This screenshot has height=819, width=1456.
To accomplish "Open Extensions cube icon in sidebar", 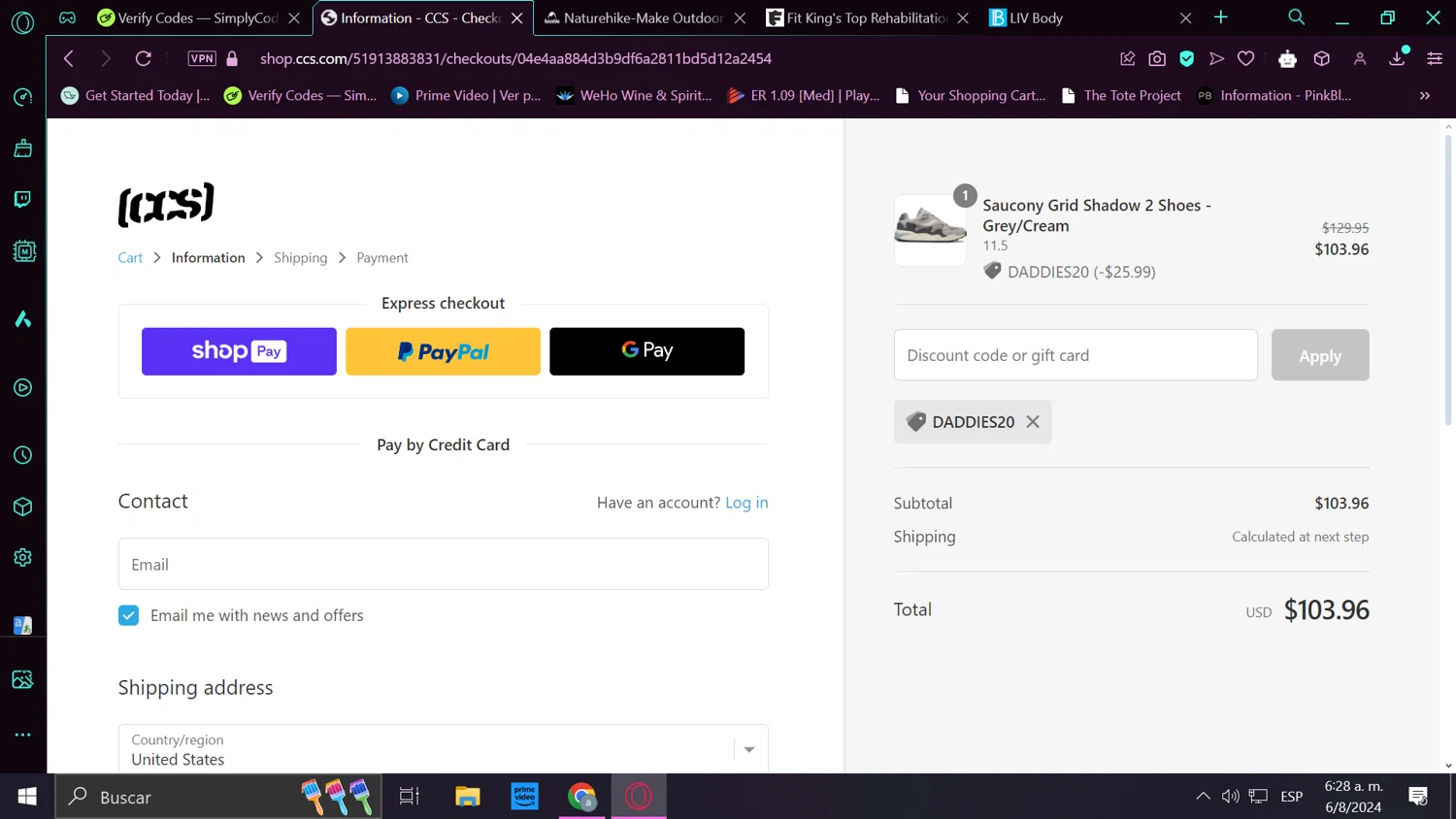I will (x=22, y=507).
